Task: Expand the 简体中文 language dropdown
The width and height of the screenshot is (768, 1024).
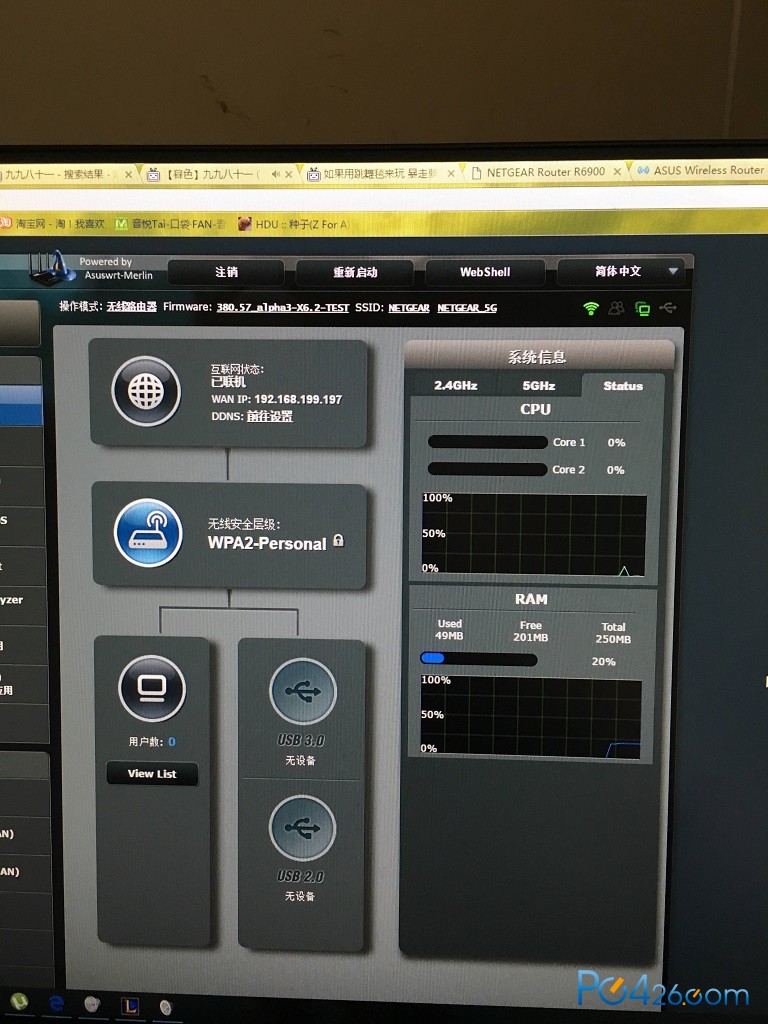Action: pos(621,271)
